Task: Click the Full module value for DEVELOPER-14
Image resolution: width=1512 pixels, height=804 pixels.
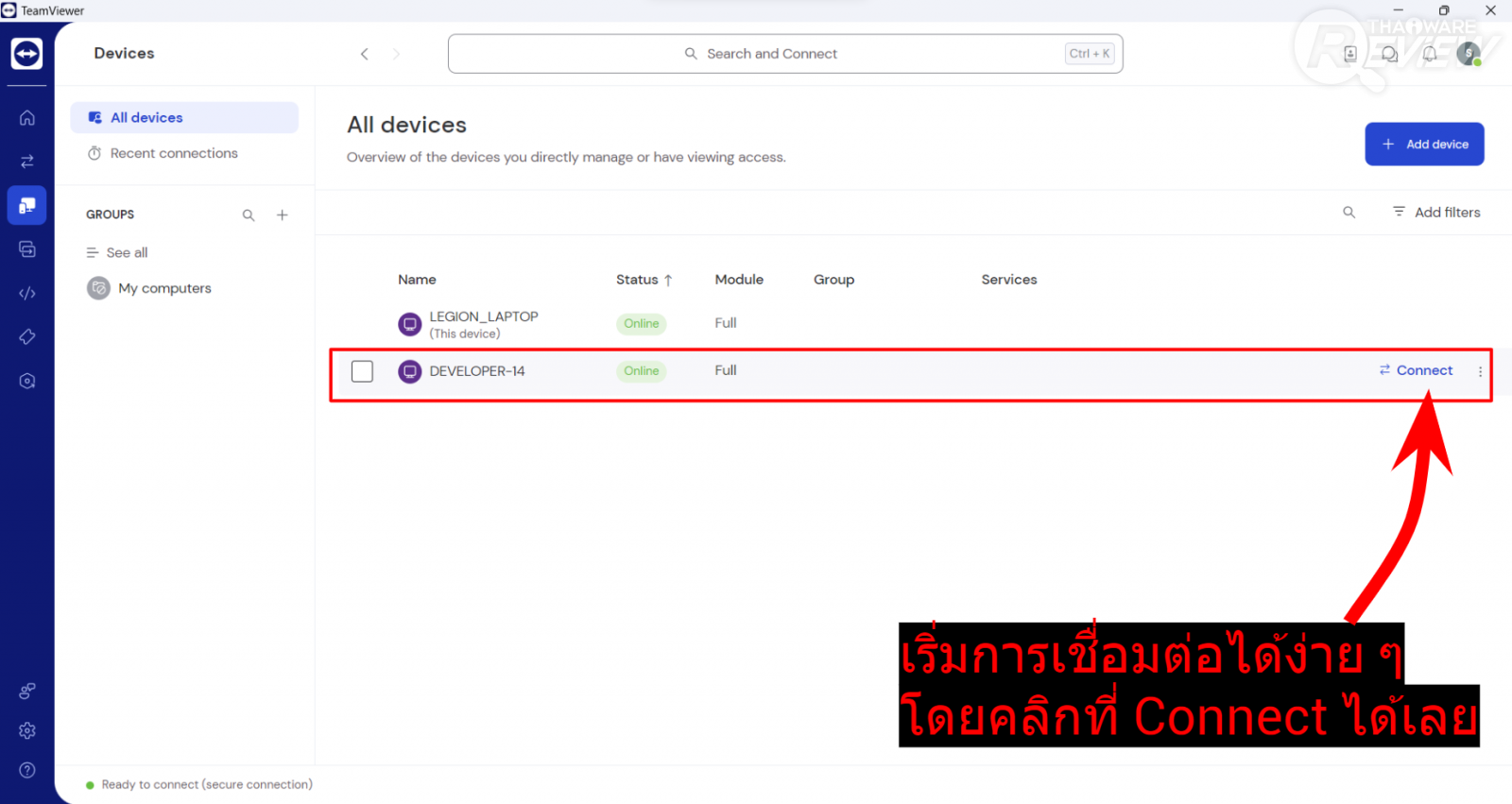Action: 726,370
